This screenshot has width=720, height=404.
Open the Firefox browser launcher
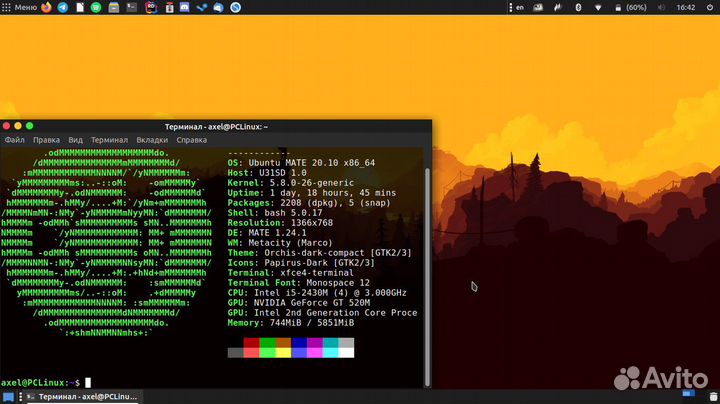(48, 7)
